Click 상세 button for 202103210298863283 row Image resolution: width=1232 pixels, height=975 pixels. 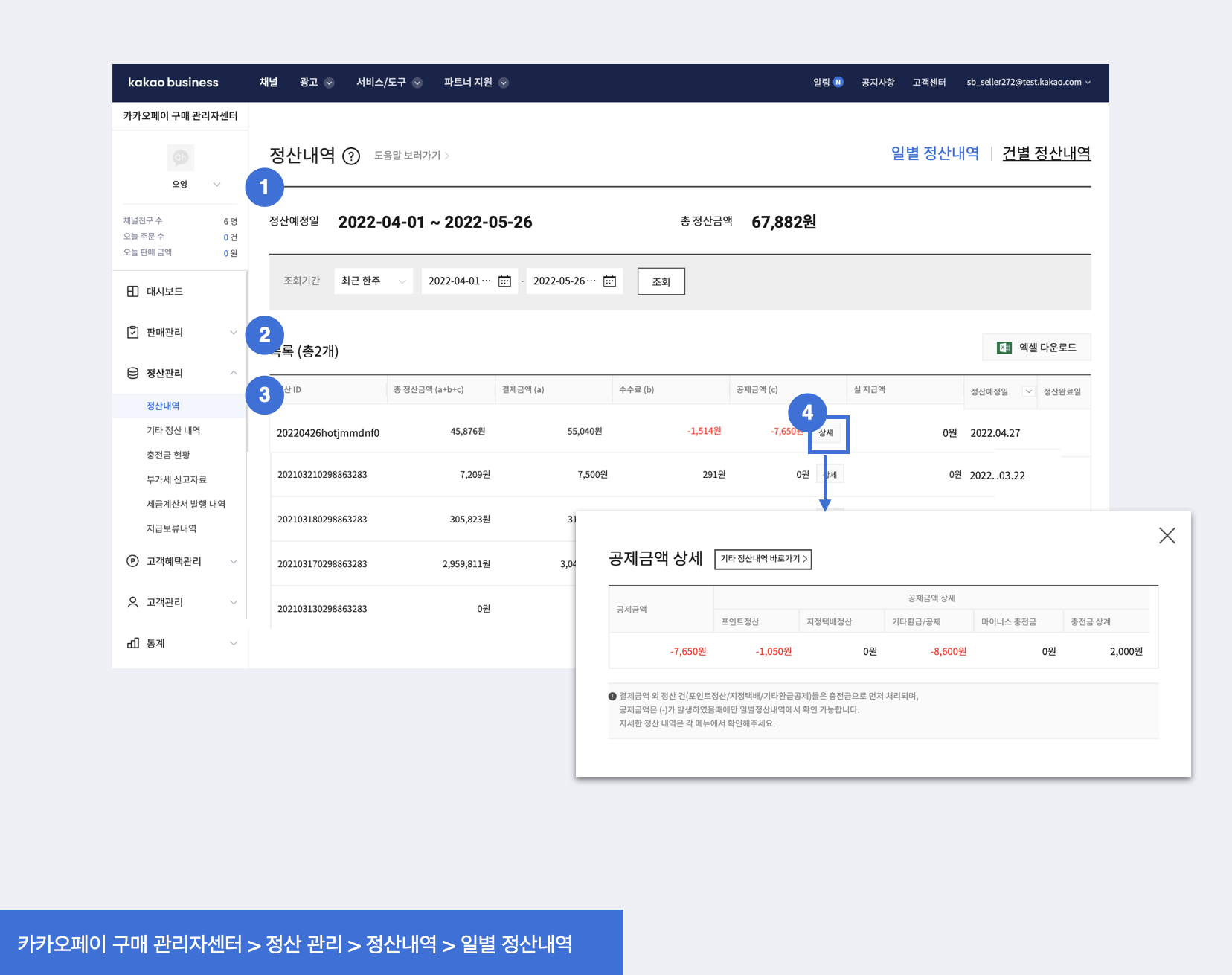coord(830,475)
